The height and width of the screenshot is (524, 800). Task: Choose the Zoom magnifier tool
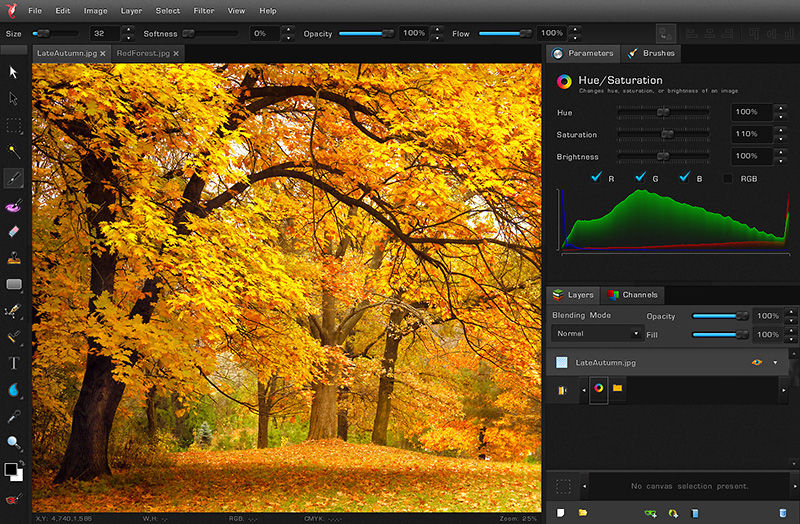tap(14, 442)
